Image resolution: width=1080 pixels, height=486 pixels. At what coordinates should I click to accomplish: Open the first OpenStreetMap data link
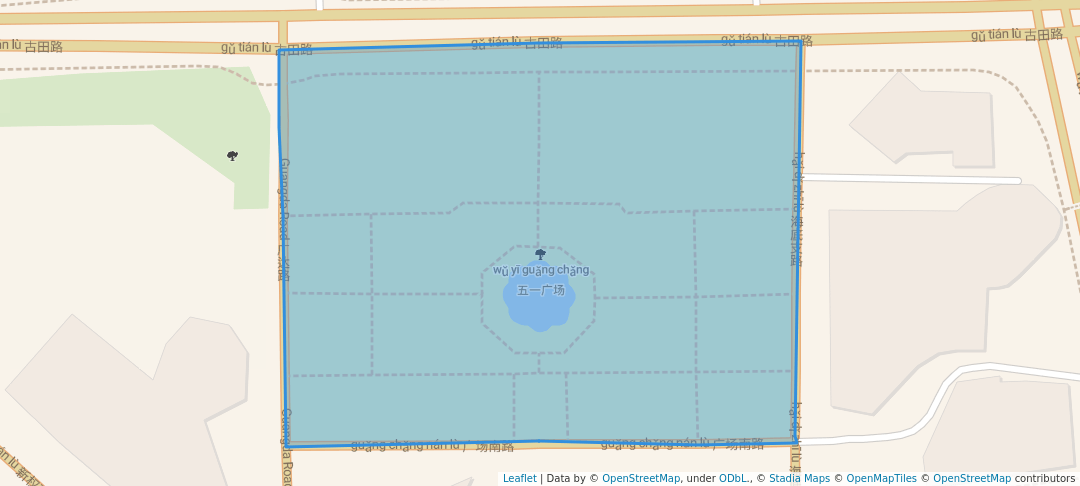pos(640,478)
